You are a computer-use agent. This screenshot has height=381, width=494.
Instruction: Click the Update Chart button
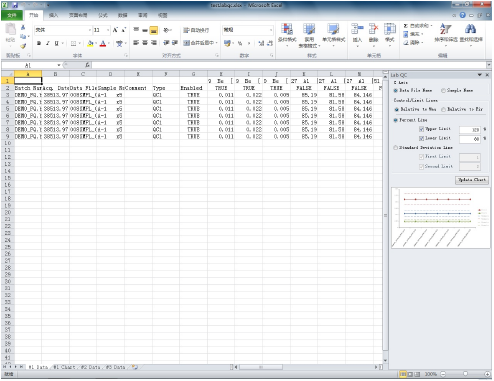click(x=472, y=180)
